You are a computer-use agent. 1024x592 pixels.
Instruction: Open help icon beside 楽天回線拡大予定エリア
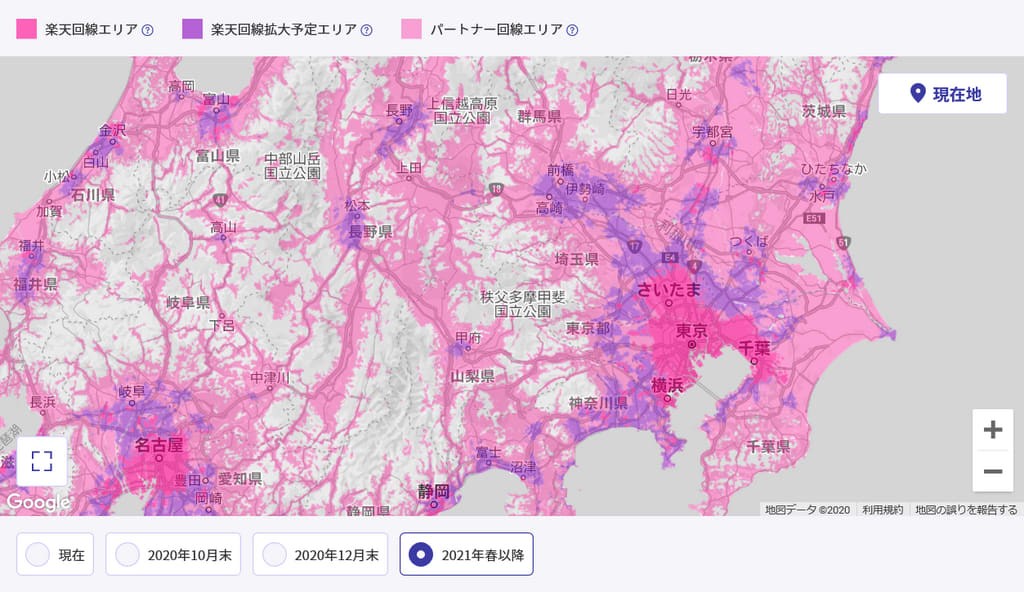click(367, 30)
